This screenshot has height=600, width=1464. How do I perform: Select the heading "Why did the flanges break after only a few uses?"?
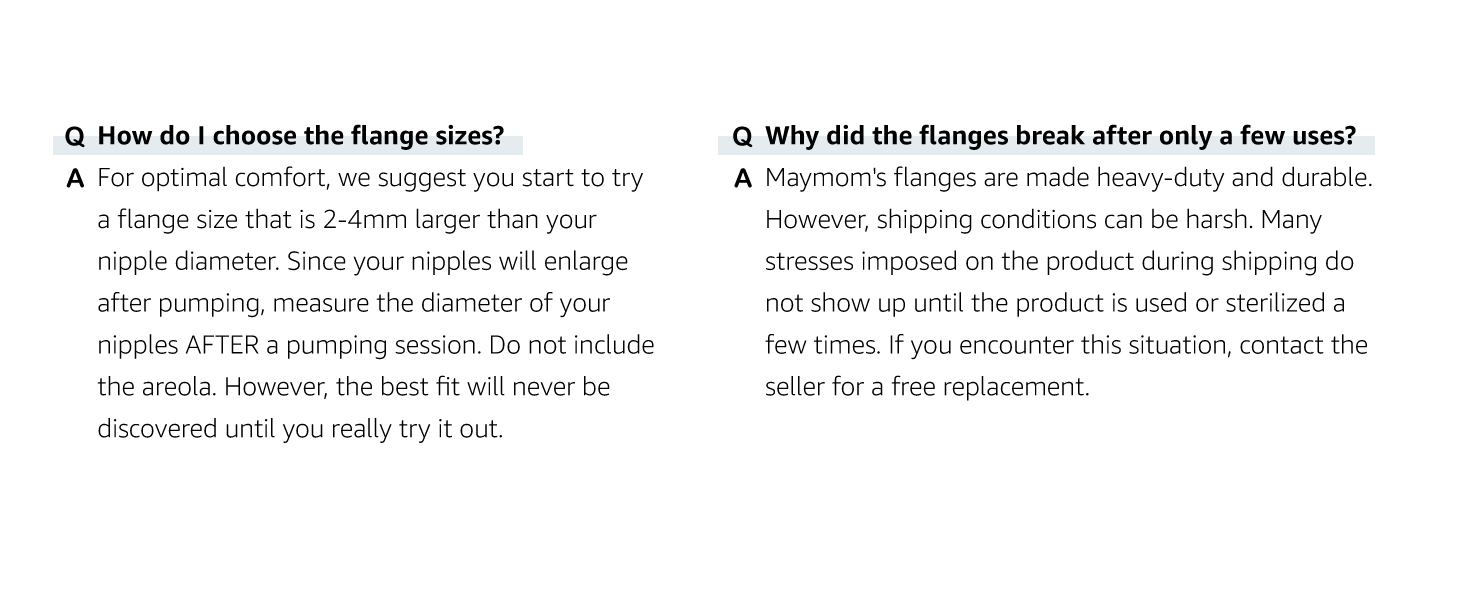1060,135
